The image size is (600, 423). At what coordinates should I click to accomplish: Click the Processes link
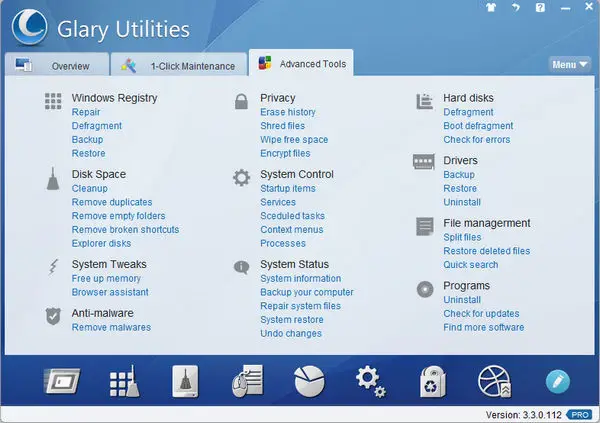coord(283,243)
